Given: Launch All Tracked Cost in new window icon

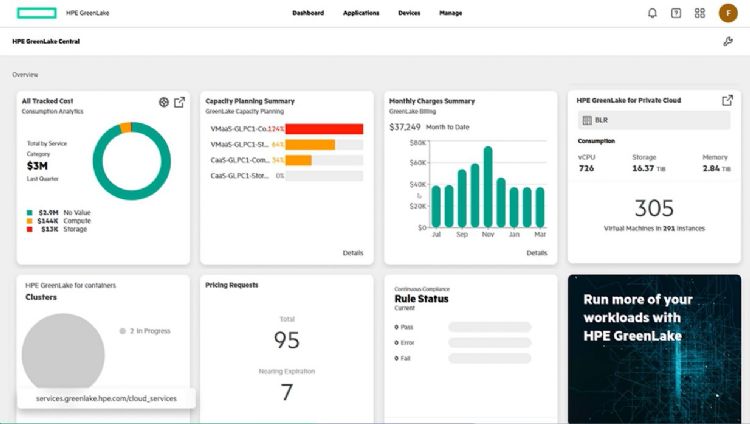Looking at the screenshot, I should pos(179,102).
